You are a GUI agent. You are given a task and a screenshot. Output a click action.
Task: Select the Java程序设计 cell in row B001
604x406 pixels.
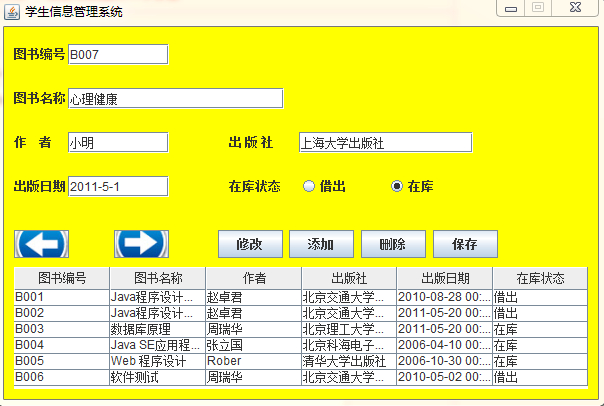tap(158, 297)
